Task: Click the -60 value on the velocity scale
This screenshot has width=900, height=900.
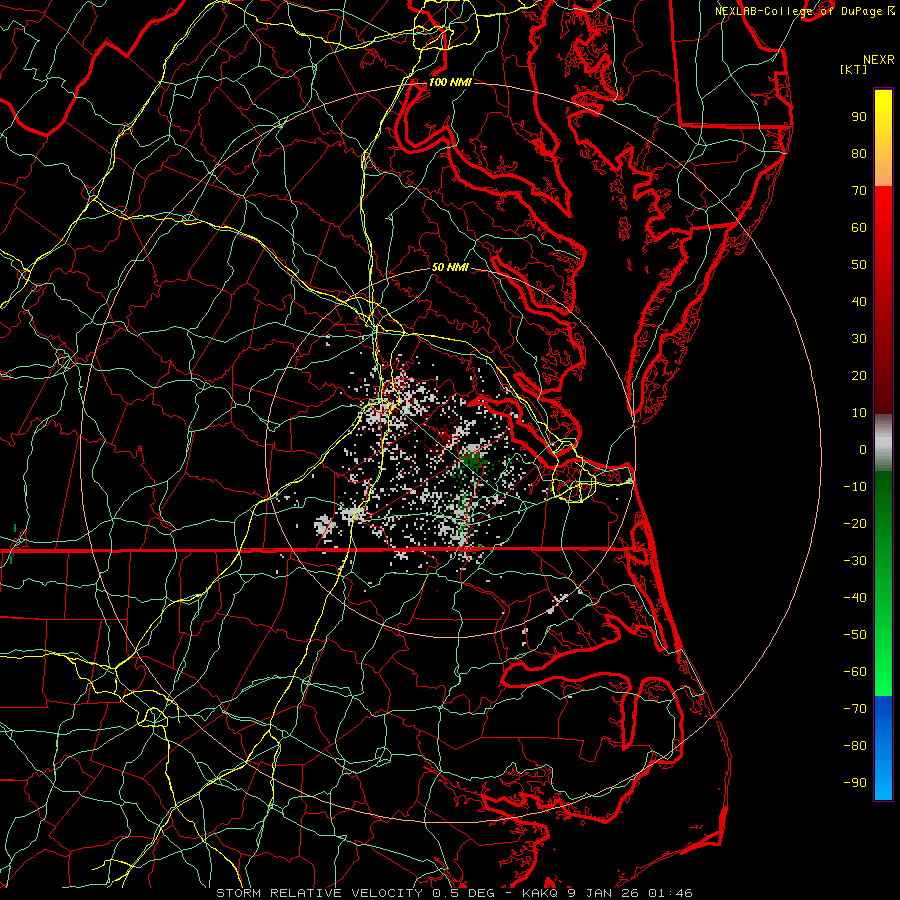Action: 855,672
